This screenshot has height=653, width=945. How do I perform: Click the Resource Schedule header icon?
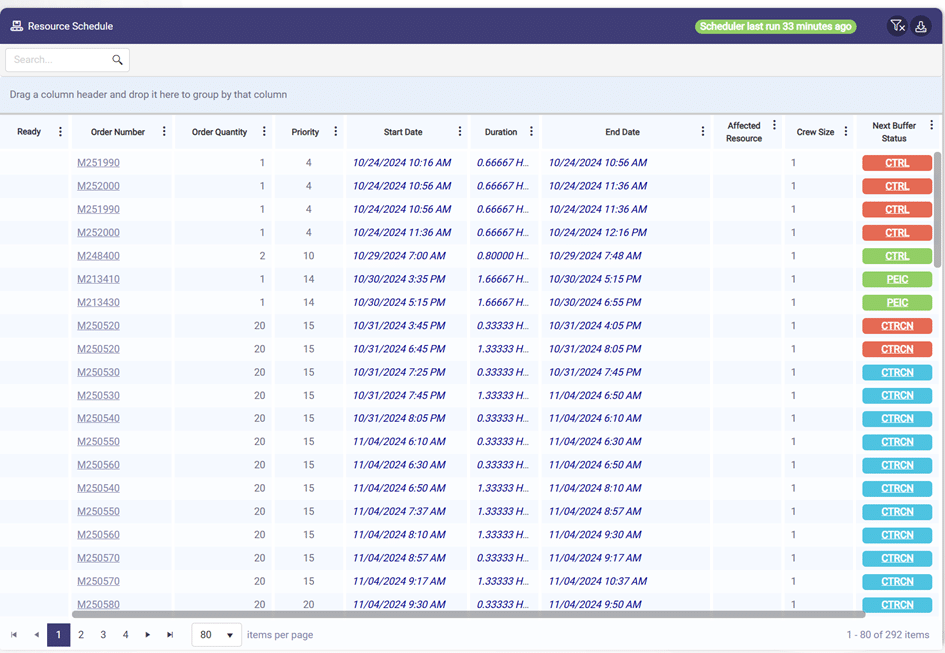coord(16,25)
